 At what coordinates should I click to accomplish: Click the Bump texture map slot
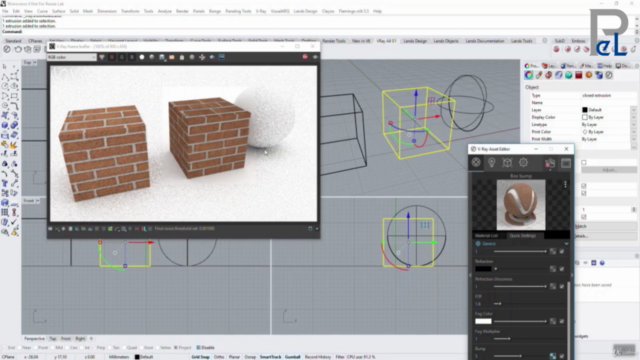553,356
